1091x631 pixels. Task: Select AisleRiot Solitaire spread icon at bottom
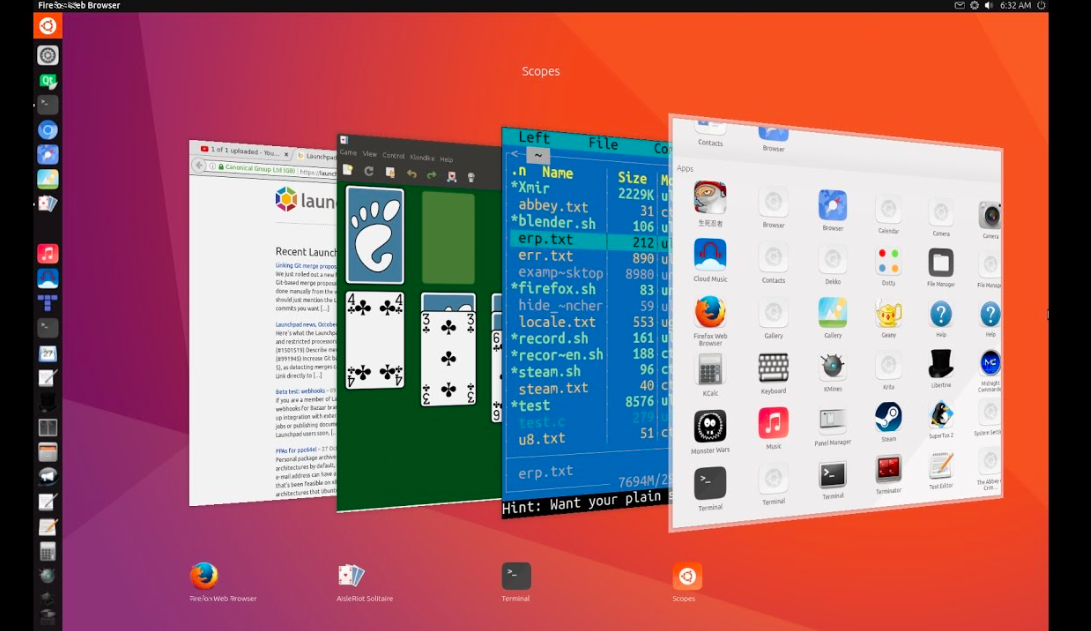pyautogui.click(x=351, y=575)
